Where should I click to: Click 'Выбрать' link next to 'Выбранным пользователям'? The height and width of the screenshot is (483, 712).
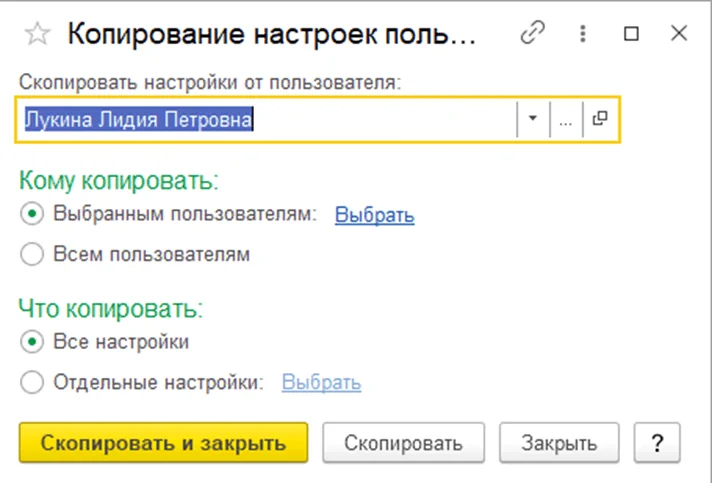[x=374, y=214]
